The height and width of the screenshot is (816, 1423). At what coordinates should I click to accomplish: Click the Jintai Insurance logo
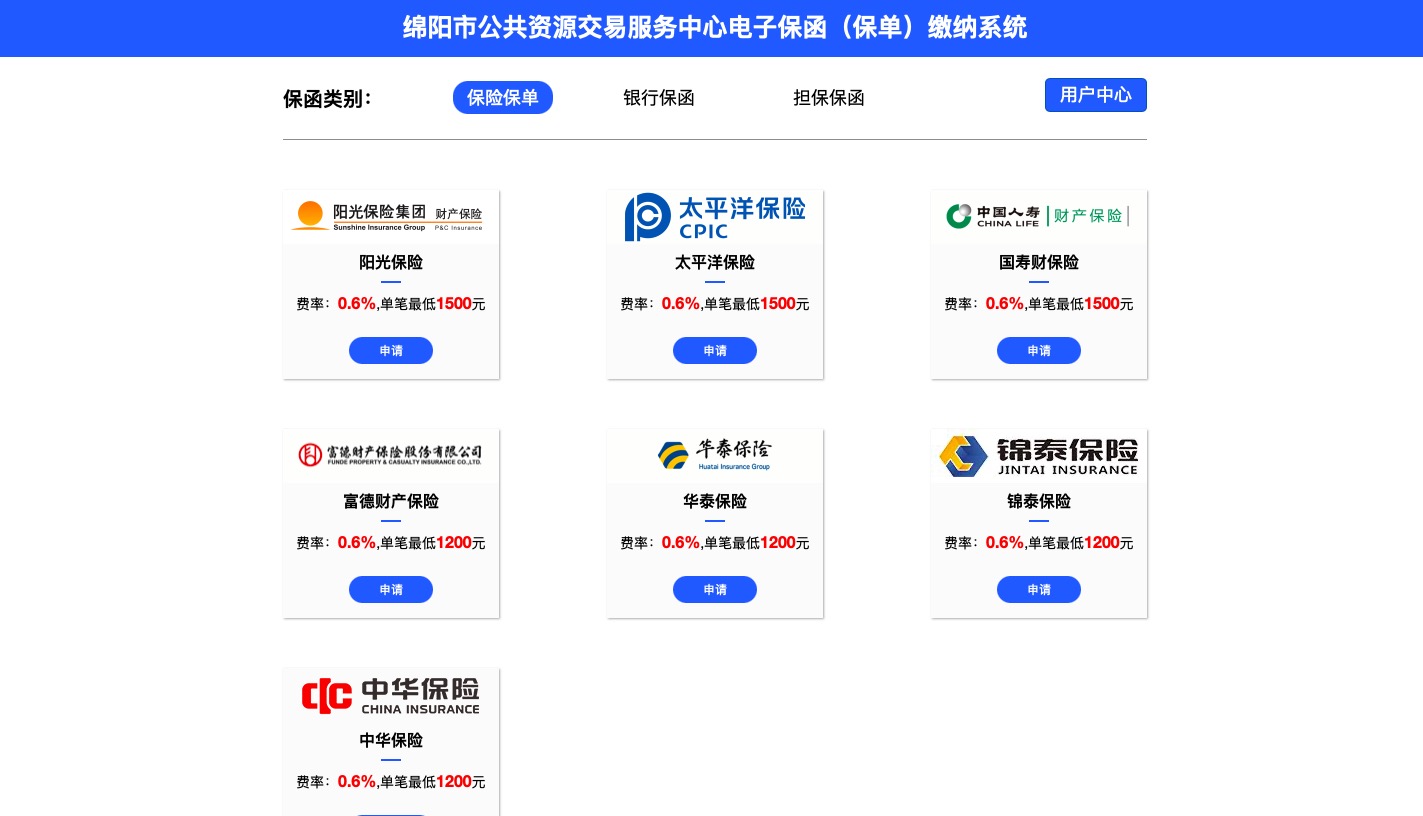(x=1039, y=456)
